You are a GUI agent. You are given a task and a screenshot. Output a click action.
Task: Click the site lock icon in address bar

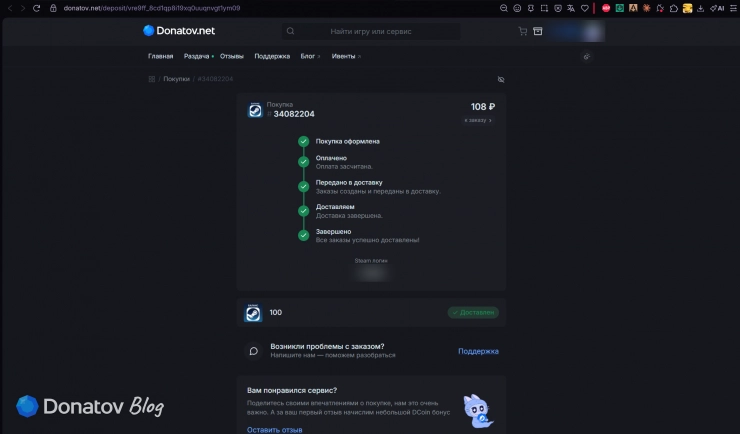(53, 8)
